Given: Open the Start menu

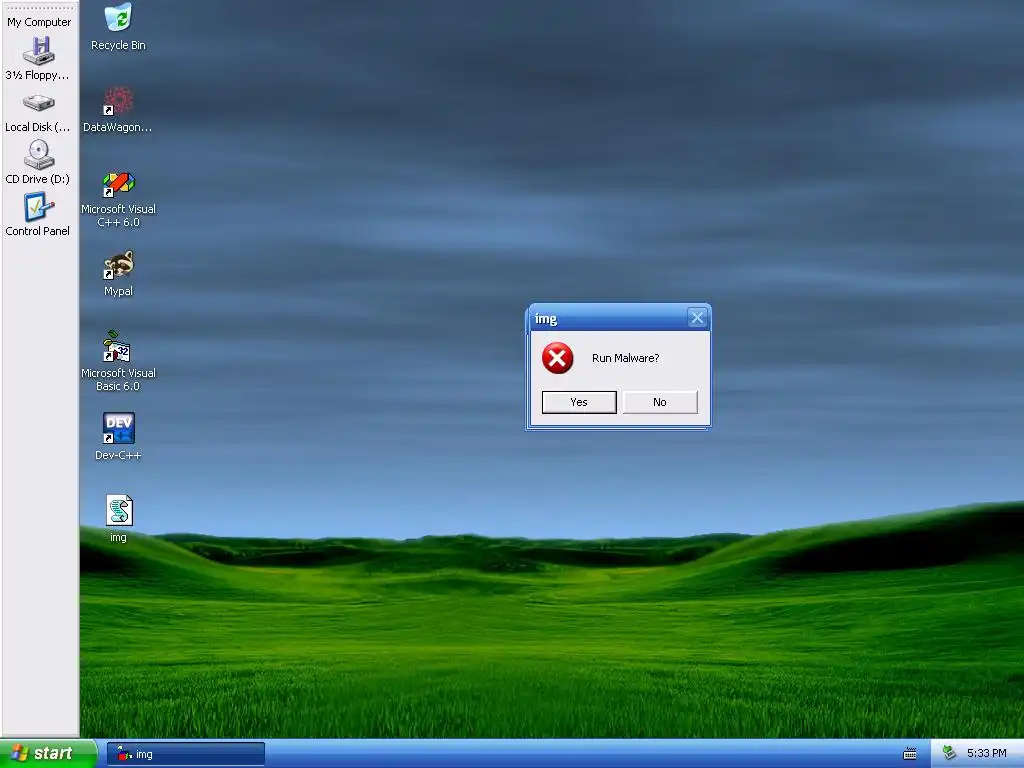Looking at the screenshot, I should click(x=48, y=754).
